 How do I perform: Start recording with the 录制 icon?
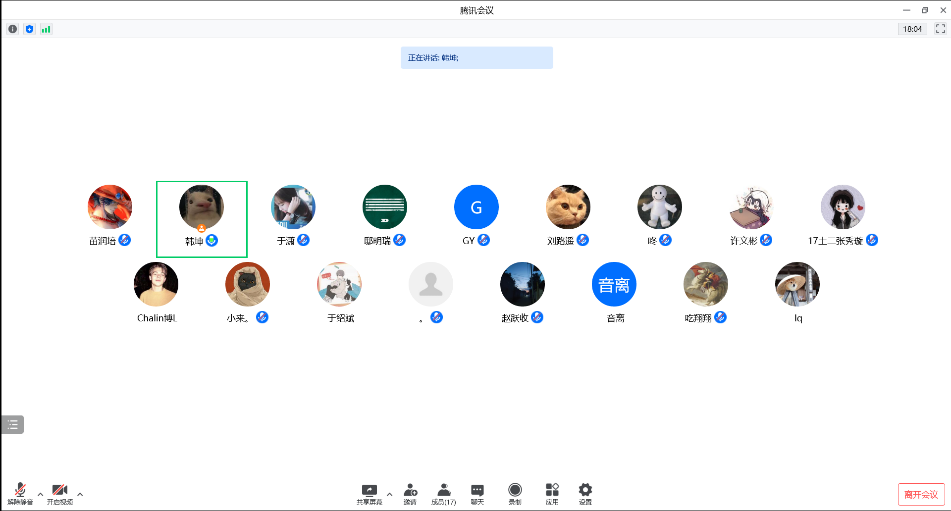(515, 491)
